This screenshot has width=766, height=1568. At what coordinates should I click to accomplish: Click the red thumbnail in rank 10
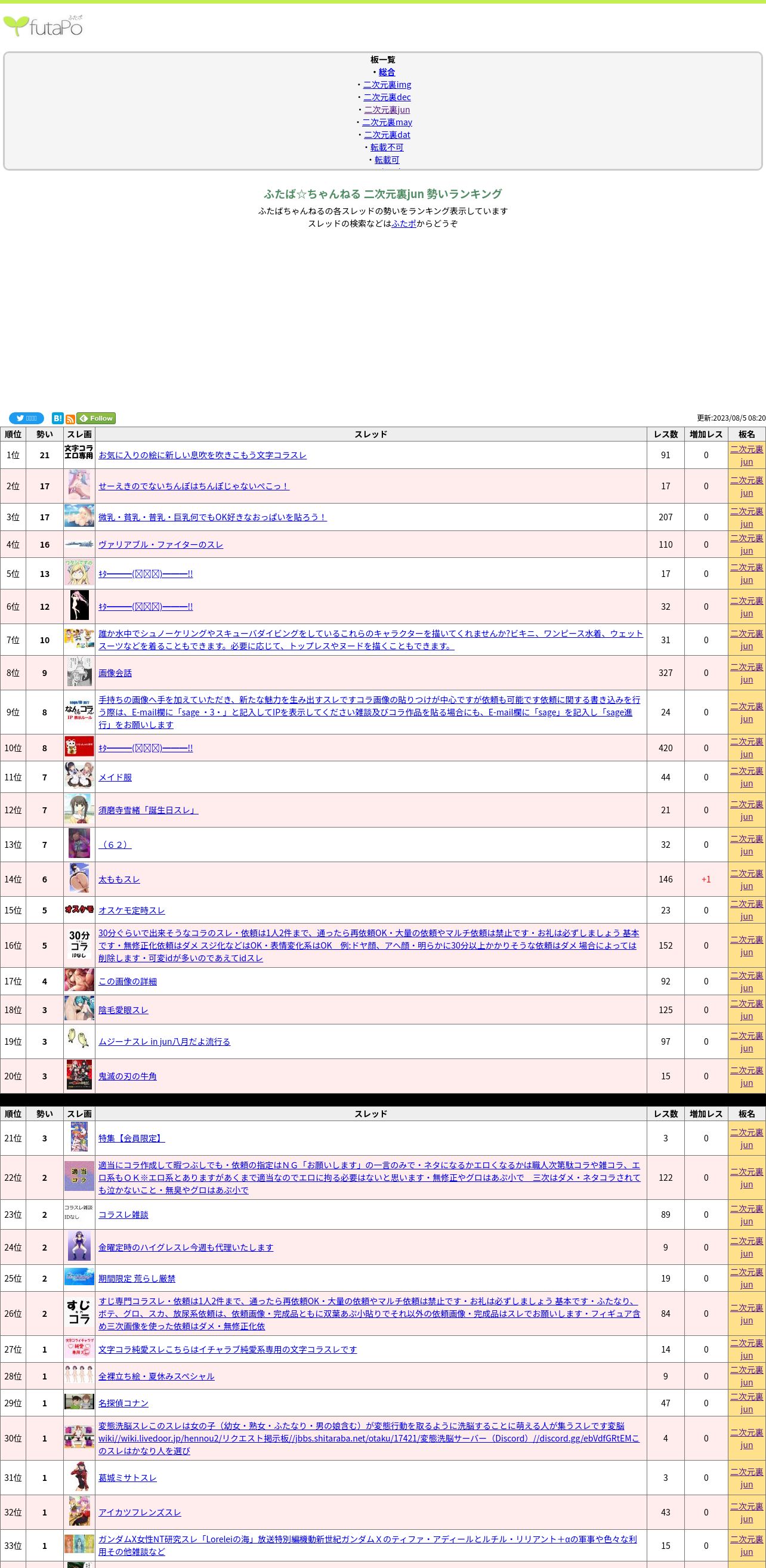79,747
